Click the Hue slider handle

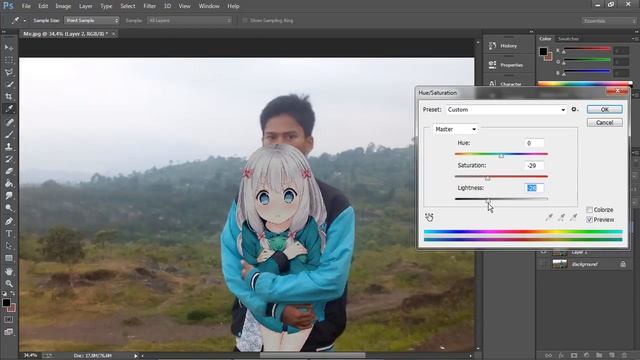pos(501,156)
